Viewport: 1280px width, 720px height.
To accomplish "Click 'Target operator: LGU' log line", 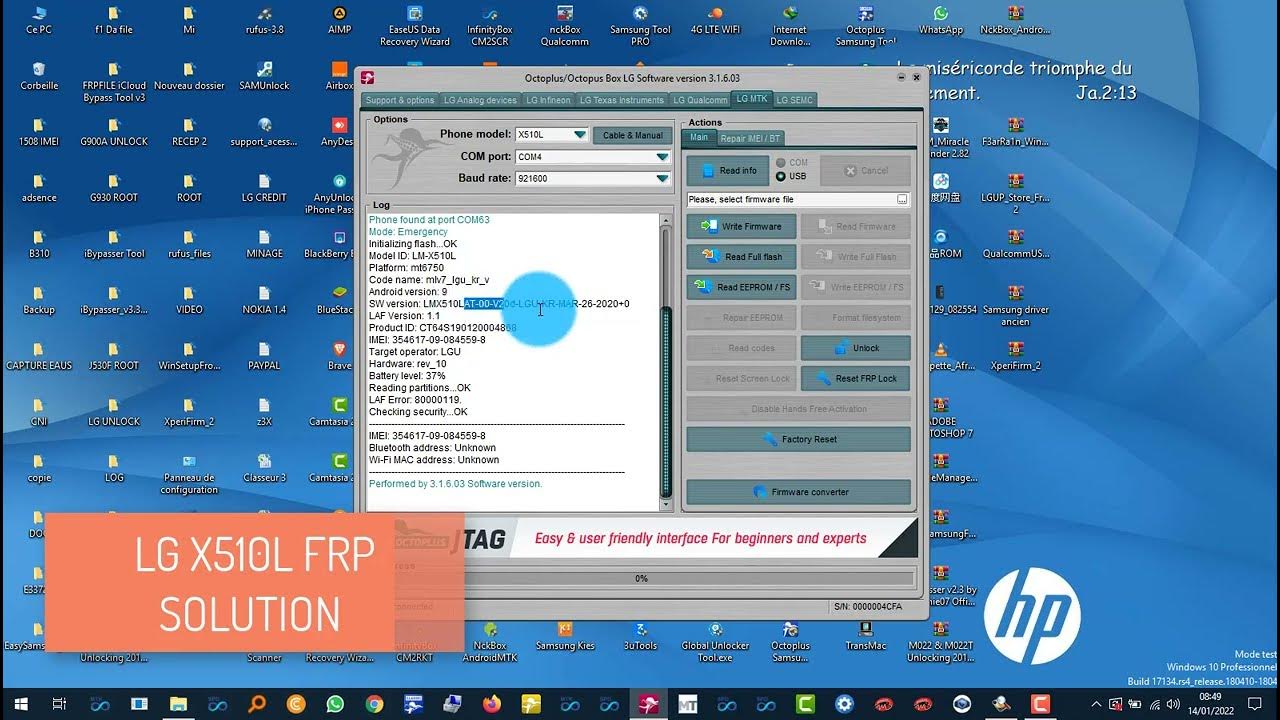I will coord(414,352).
